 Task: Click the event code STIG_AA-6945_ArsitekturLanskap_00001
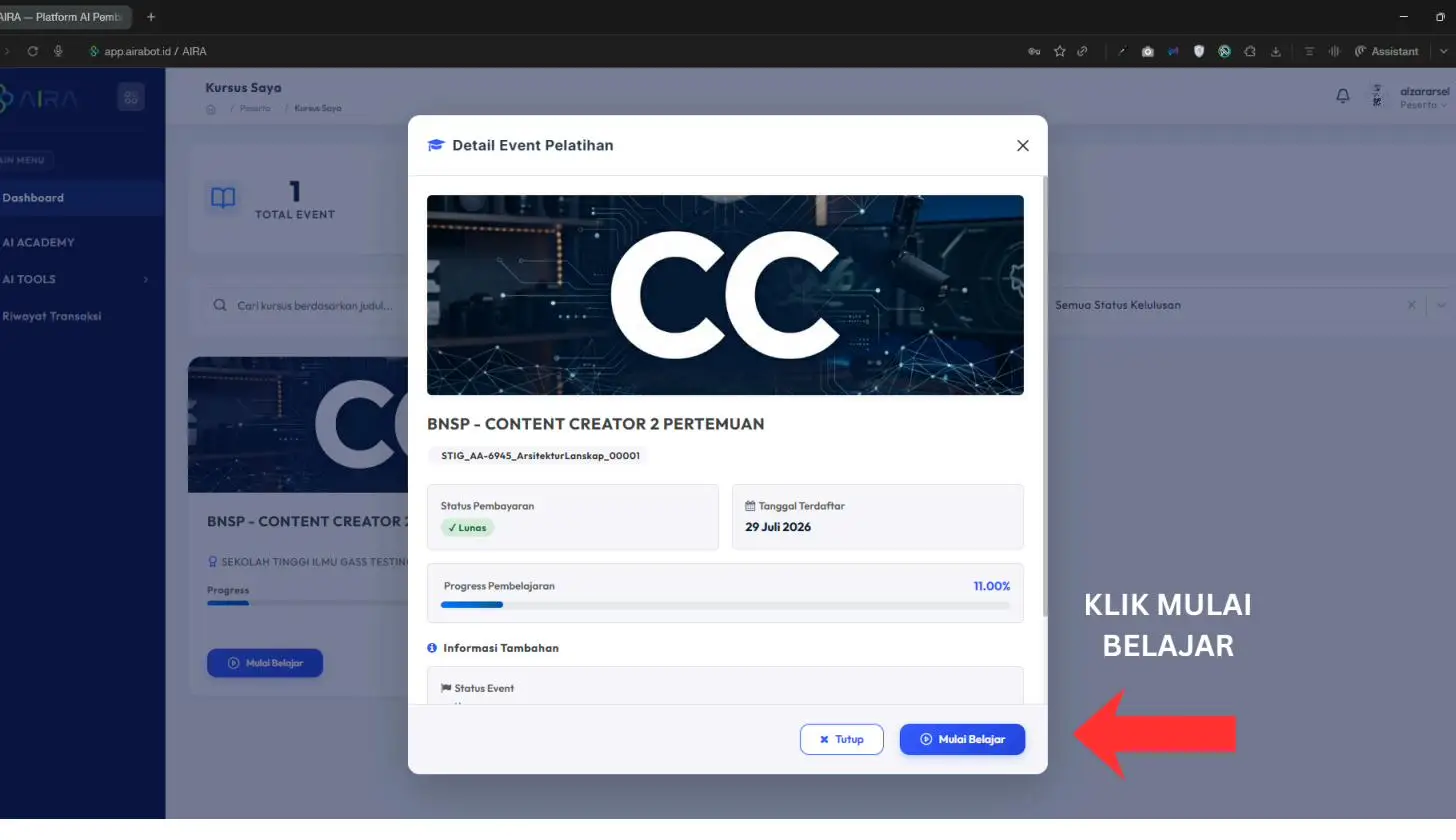540,456
